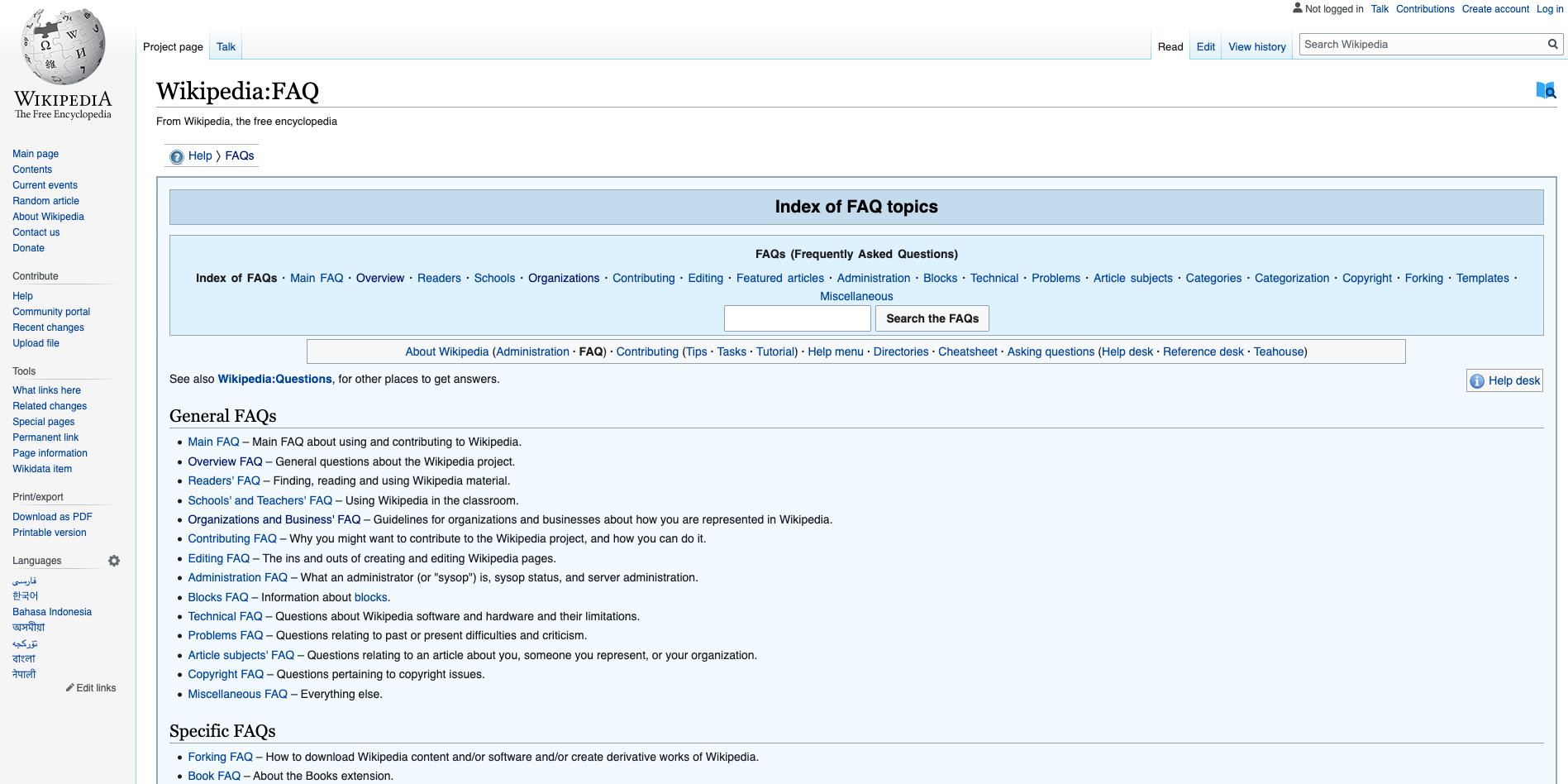Open Reference desk link
This screenshot has height=784, width=1568.
[1203, 351]
